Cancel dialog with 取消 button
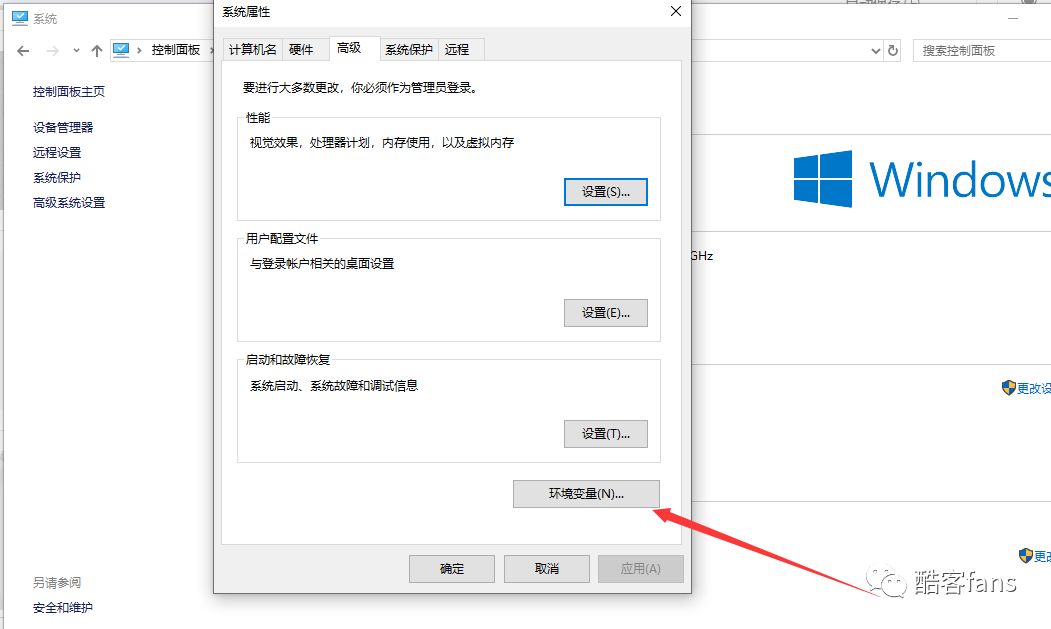1051x629 pixels. click(x=547, y=569)
